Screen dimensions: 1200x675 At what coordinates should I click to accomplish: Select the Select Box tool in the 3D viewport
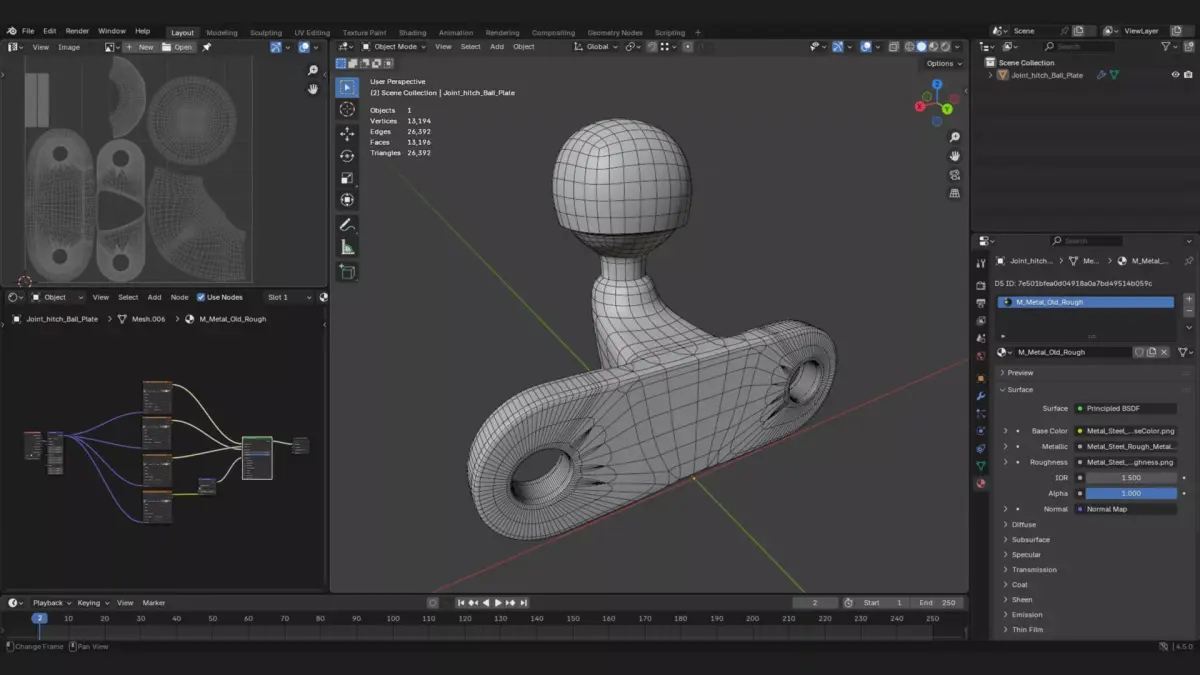[347, 87]
